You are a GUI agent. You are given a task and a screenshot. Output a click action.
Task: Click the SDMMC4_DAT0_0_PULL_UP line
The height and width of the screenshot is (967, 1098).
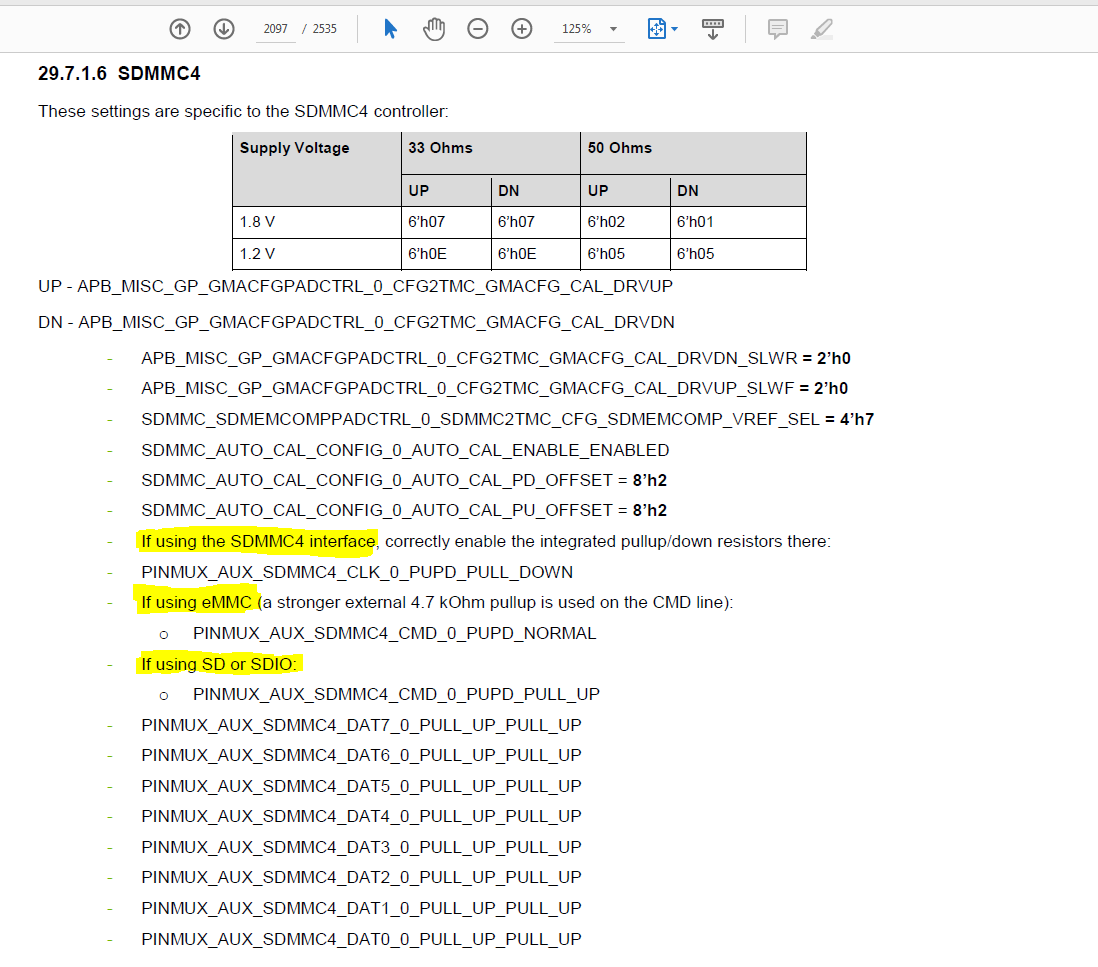361,939
